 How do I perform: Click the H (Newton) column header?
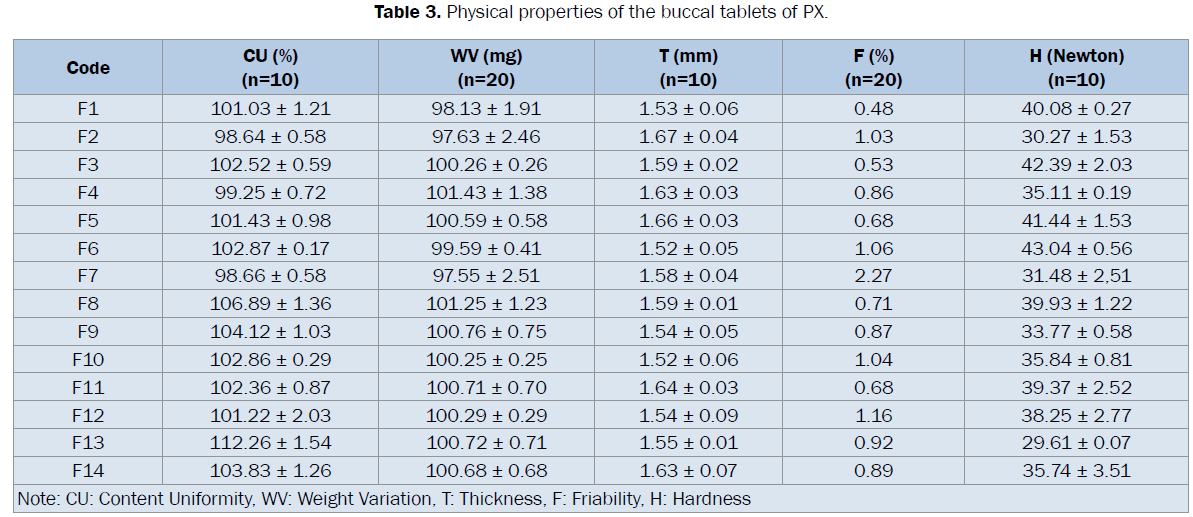click(x=1076, y=68)
